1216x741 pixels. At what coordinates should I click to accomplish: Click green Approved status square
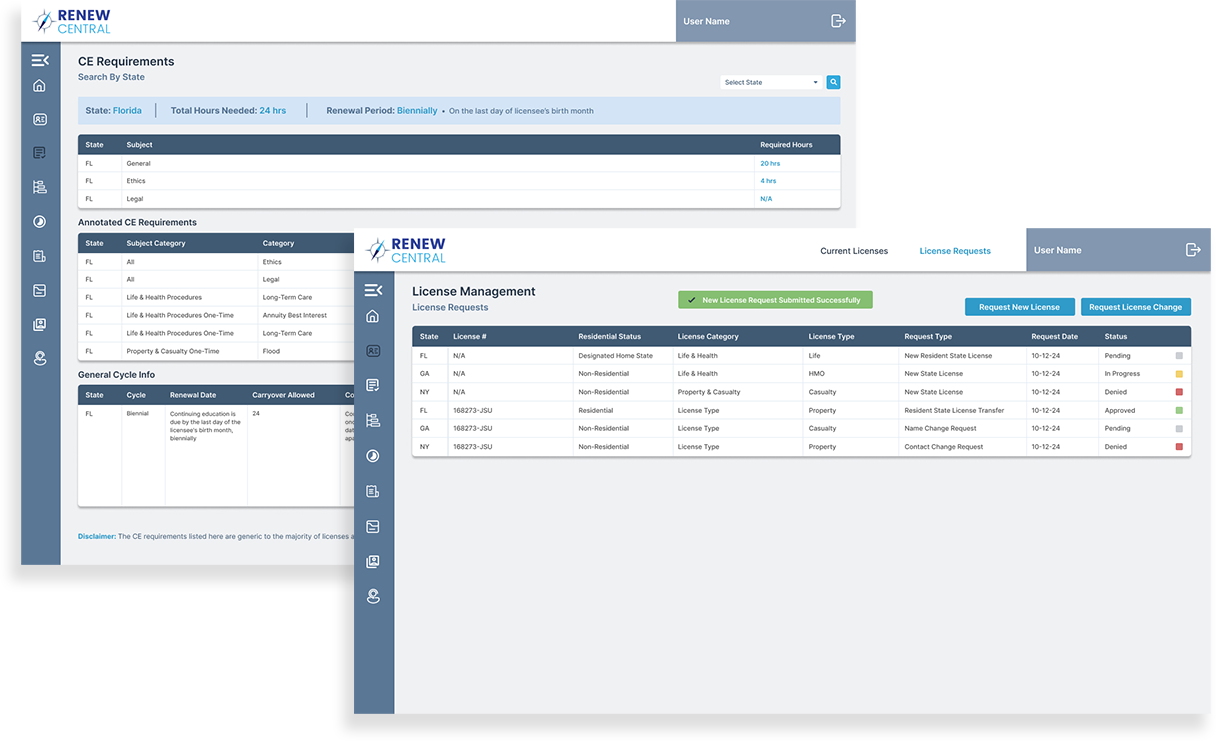[x=1179, y=410]
